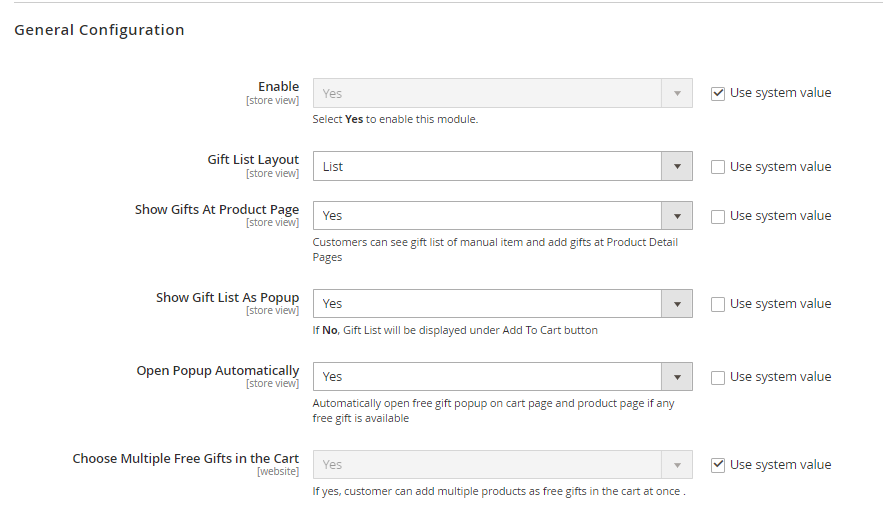Toggle system value checkbox for Open Popup Automatically

coord(718,377)
